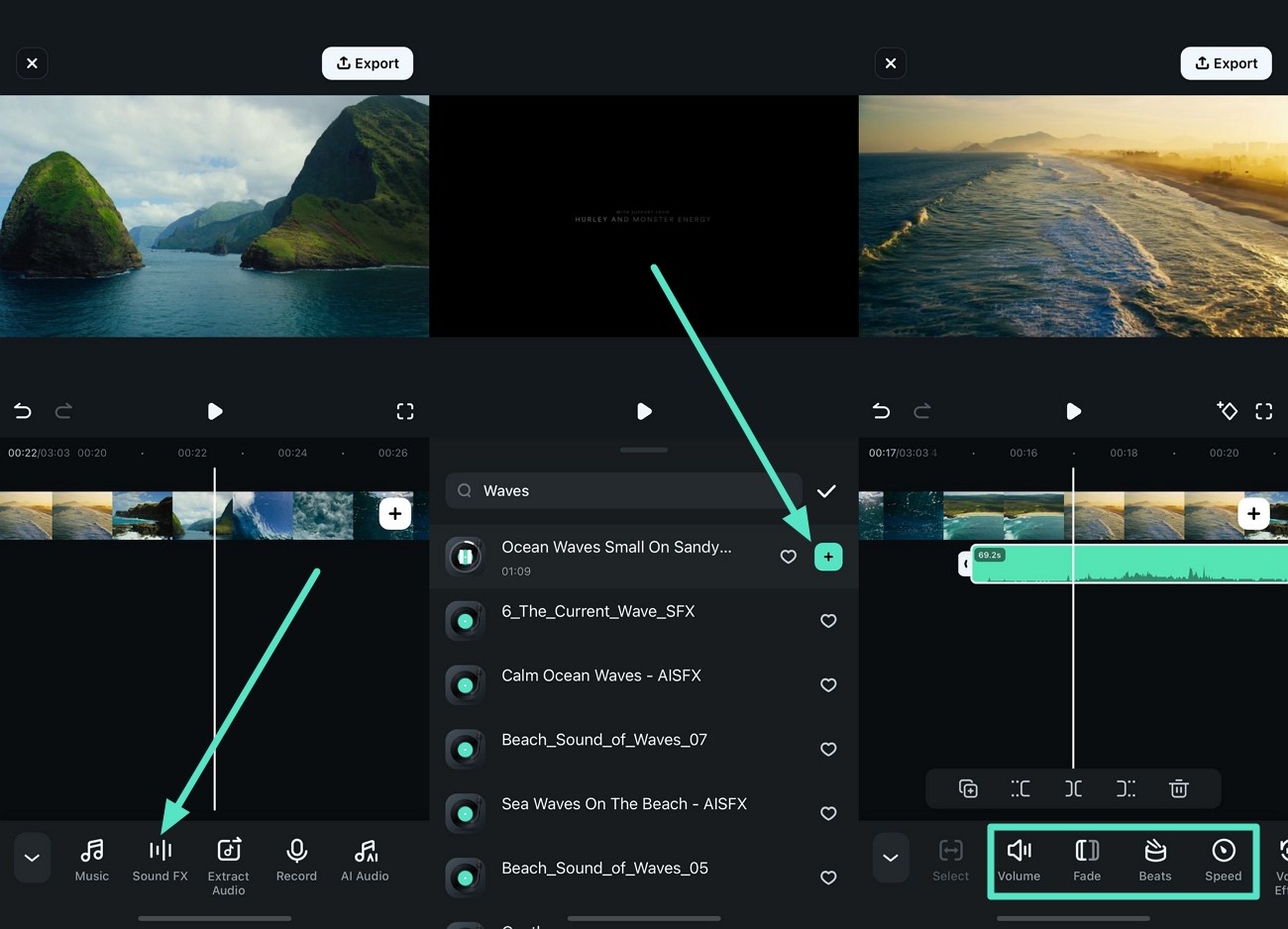The height and width of the screenshot is (929, 1288).
Task: Duplicate the selected audio clip
Action: pyautogui.click(x=968, y=788)
